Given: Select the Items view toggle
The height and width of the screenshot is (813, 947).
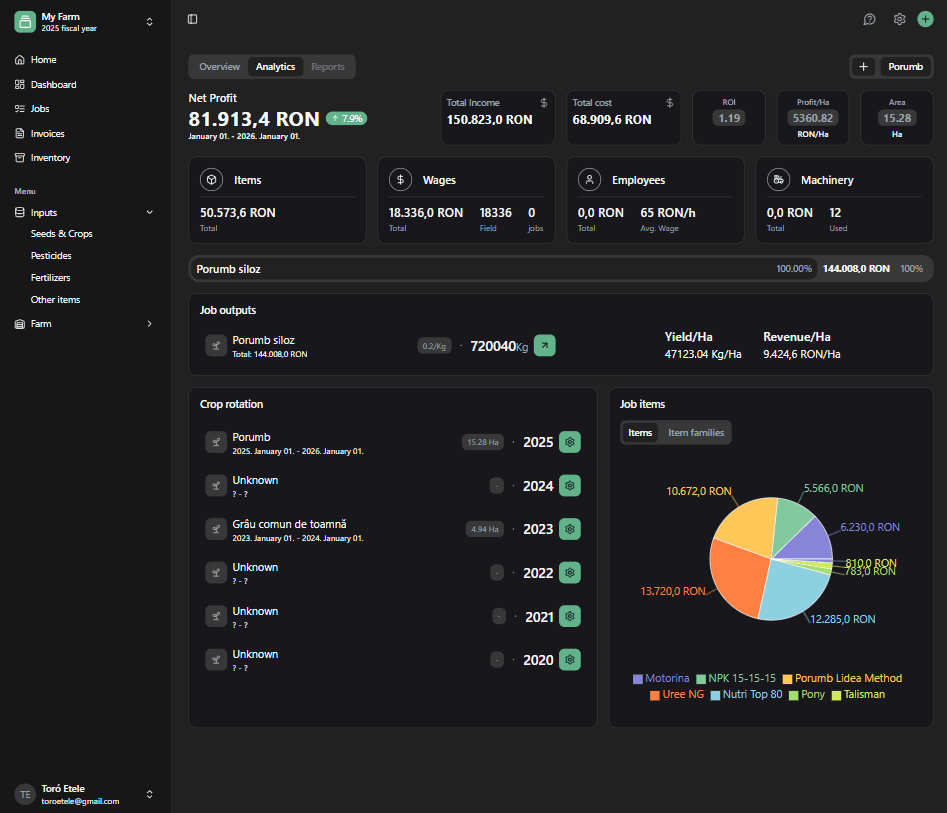Looking at the screenshot, I should coord(640,433).
